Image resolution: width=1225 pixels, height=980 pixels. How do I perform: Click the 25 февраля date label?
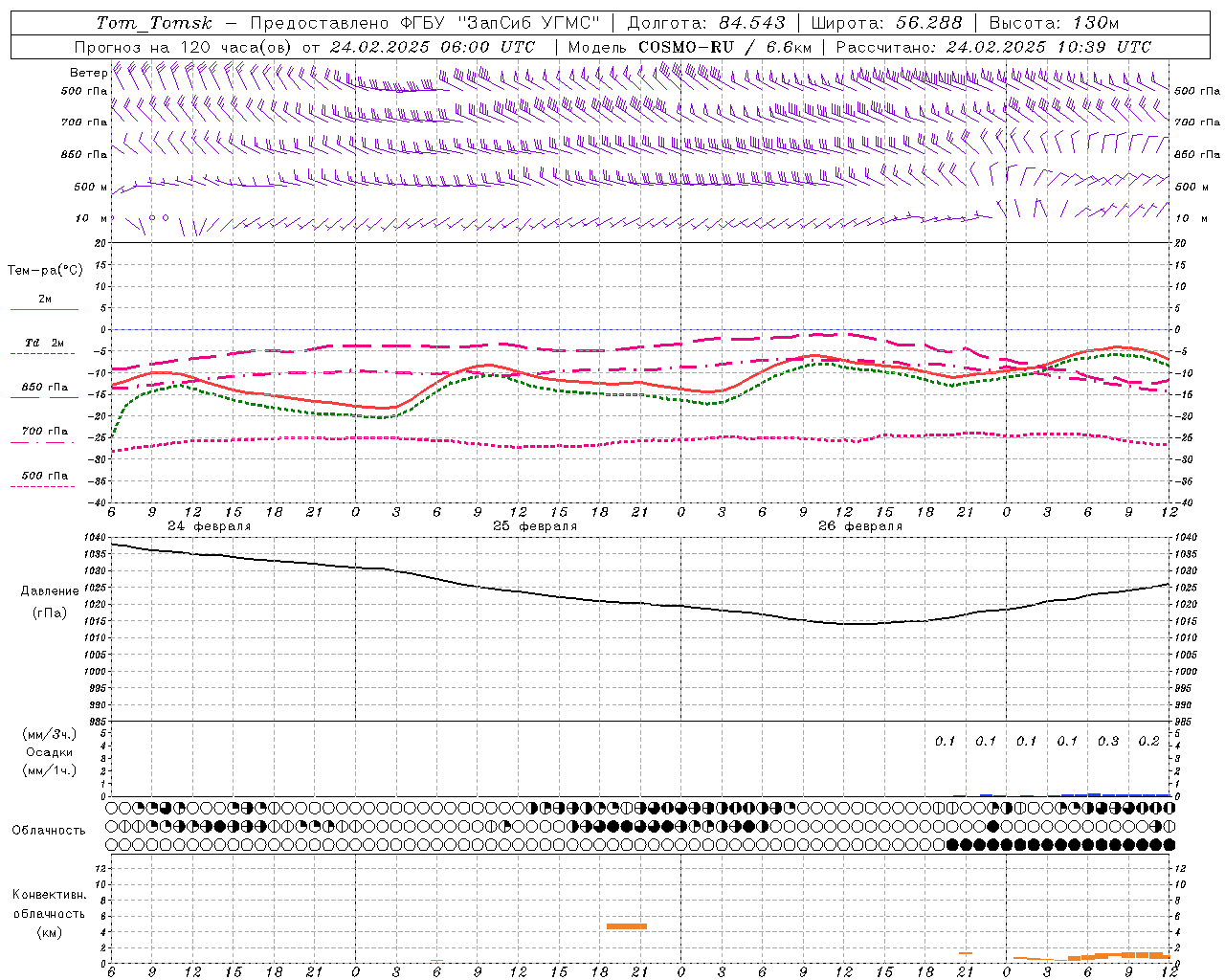534,526
